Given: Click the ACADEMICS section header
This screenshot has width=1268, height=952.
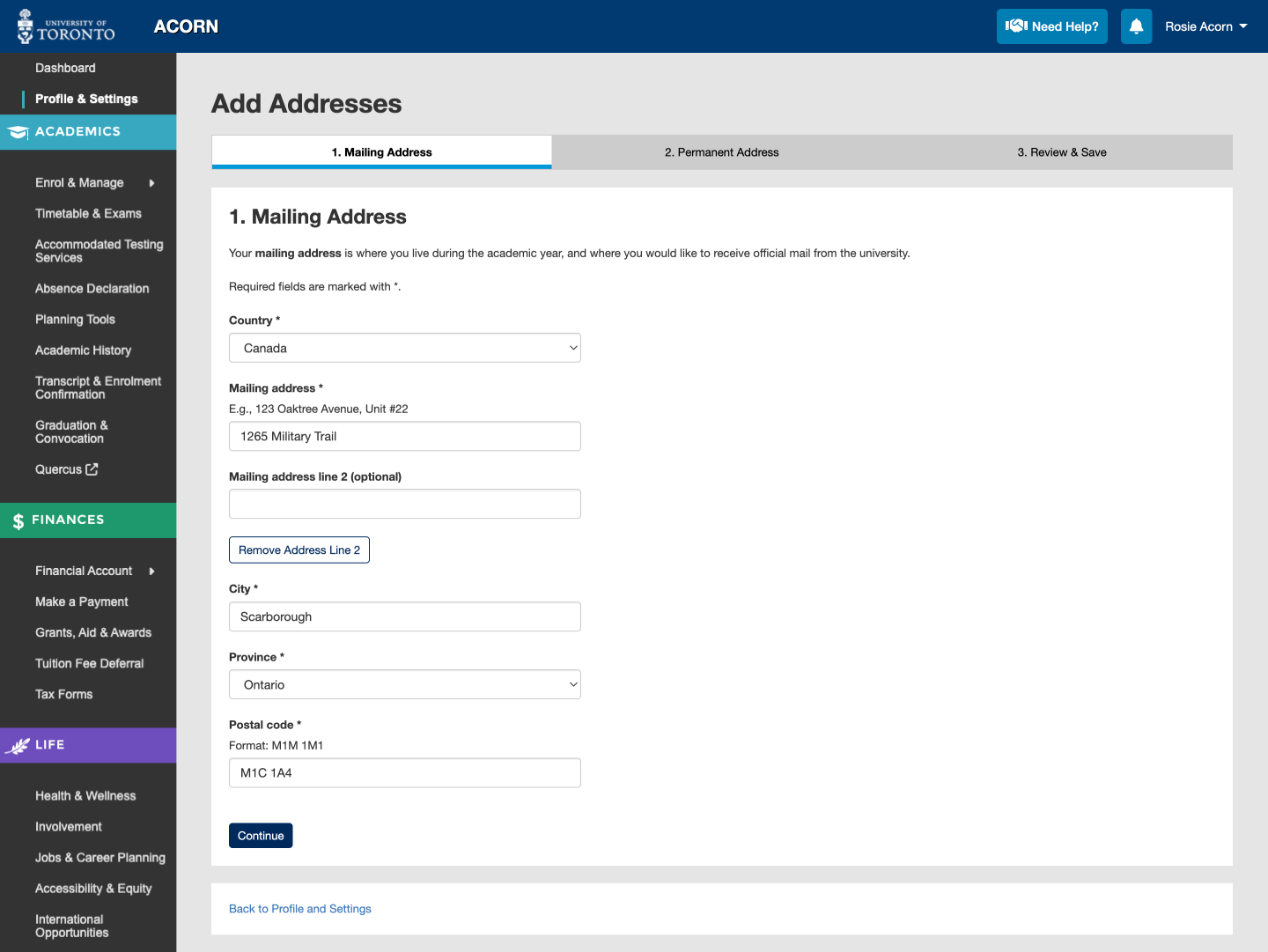Looking at the screenshot, I should 88,132.
